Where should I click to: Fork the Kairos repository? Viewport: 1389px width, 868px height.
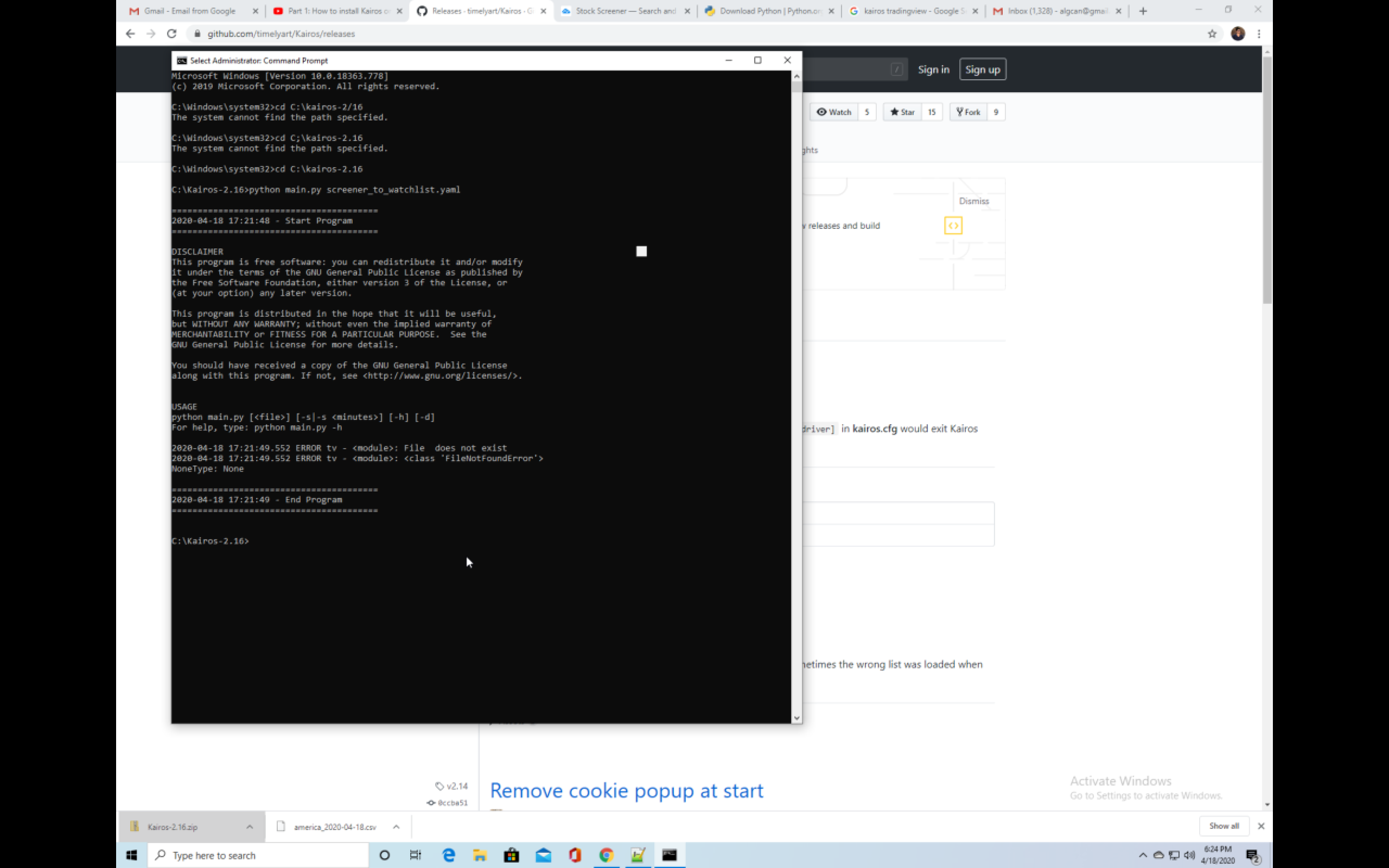[969, 112]
